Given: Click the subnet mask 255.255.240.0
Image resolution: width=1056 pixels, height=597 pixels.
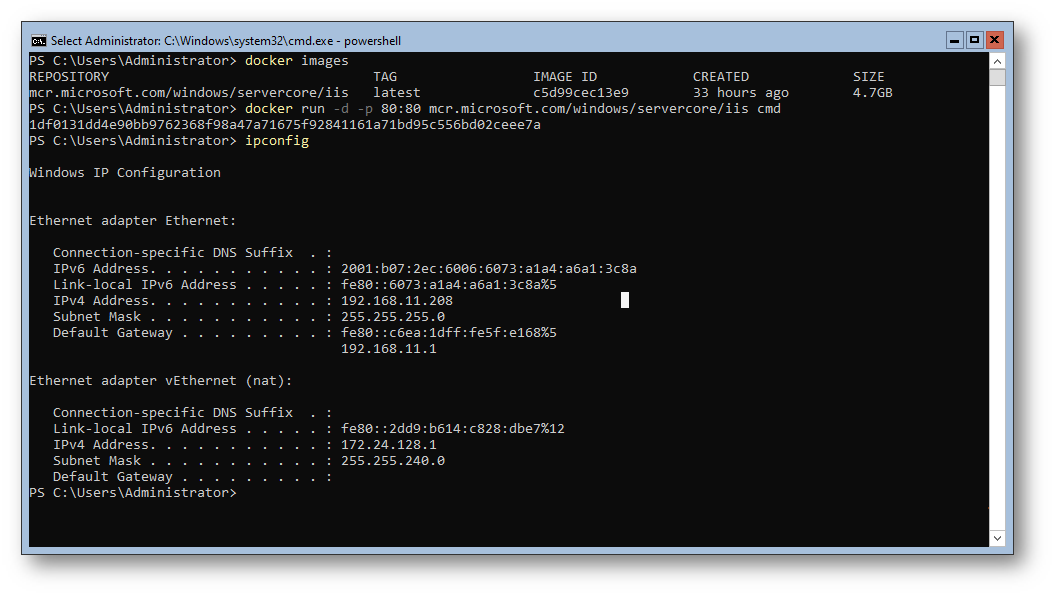Looking at the screenshot, I should coord(393,461).
